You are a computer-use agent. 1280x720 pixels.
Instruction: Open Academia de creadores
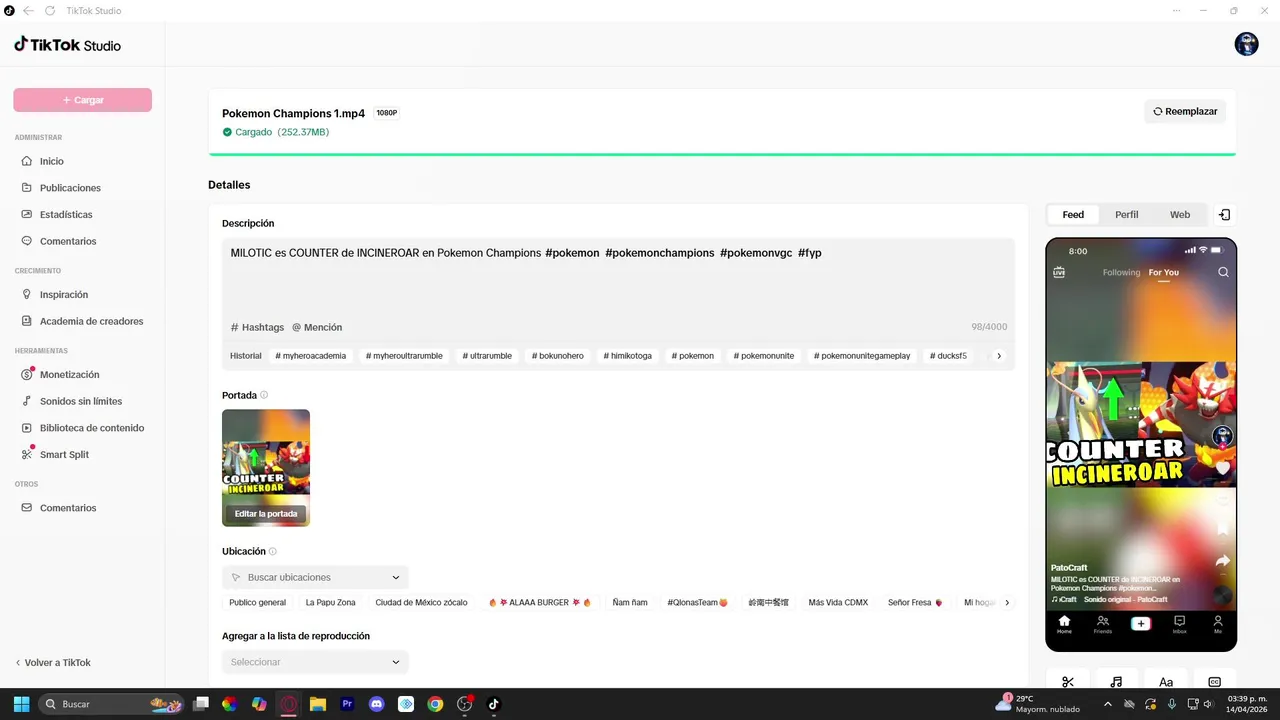point(82,321)
